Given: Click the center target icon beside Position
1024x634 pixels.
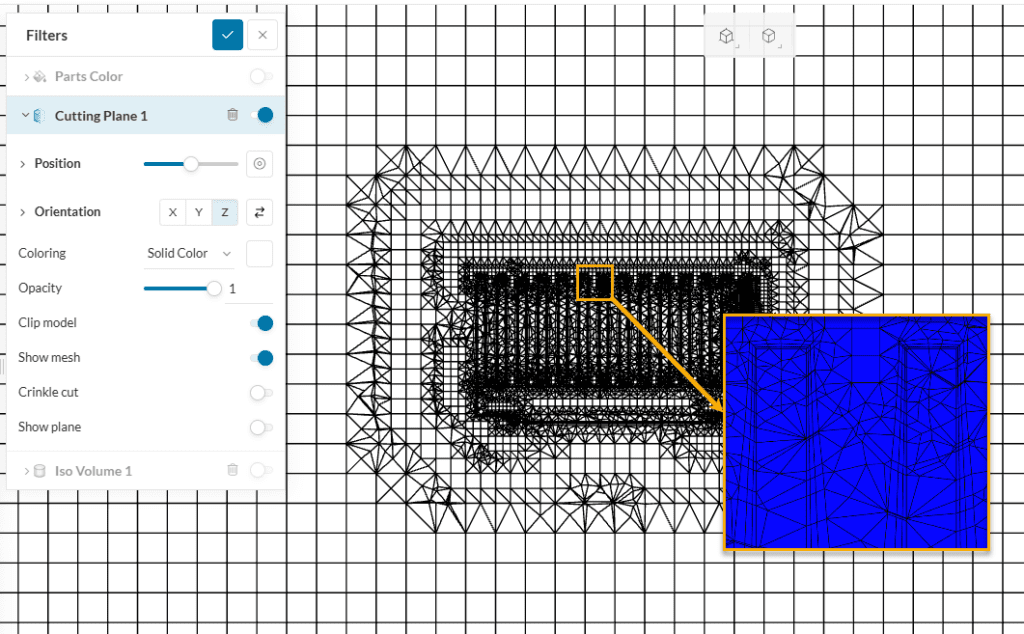Looking at the screenshot, I should (259, 163).
